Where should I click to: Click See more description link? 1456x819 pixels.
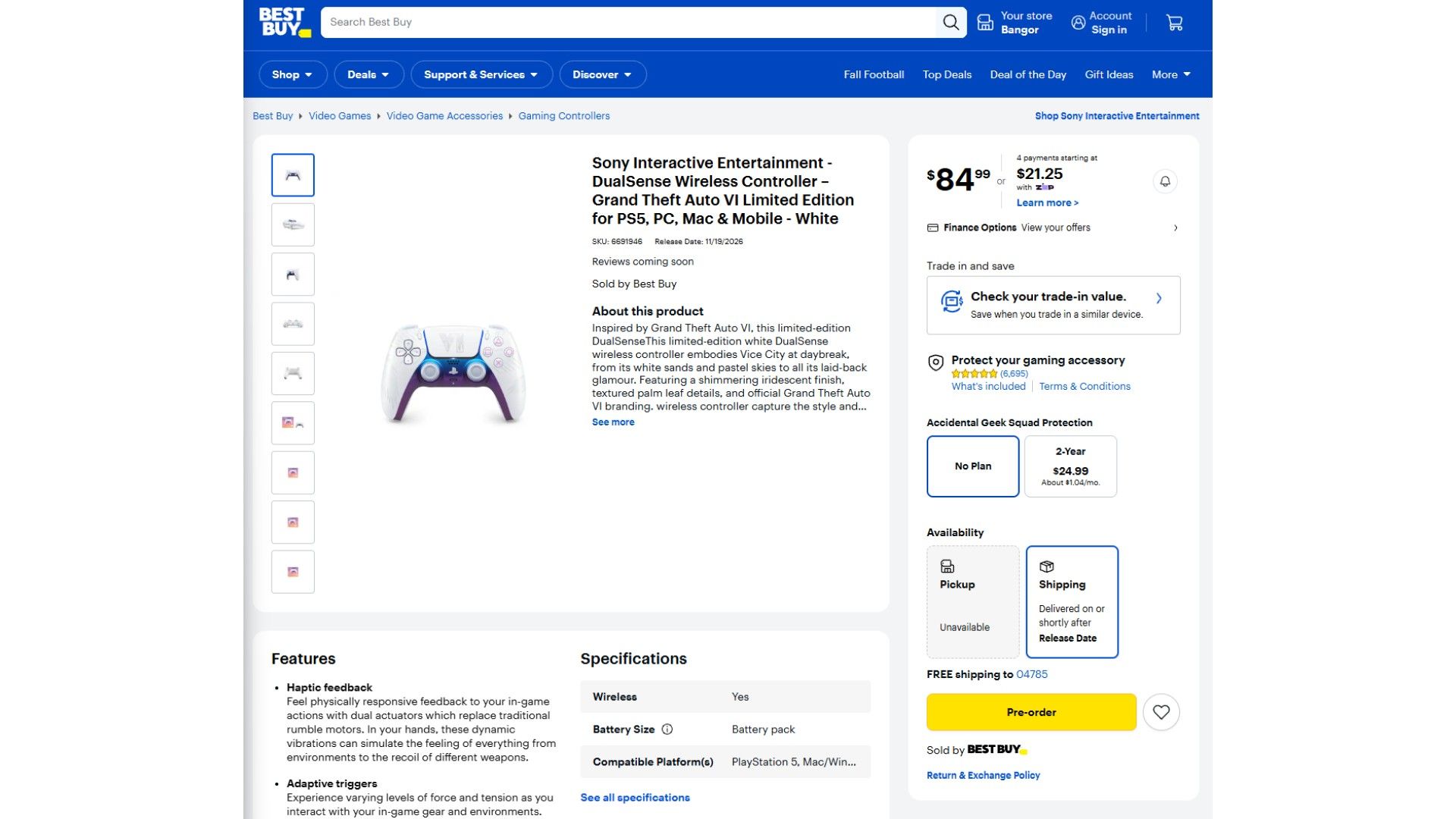613,422
